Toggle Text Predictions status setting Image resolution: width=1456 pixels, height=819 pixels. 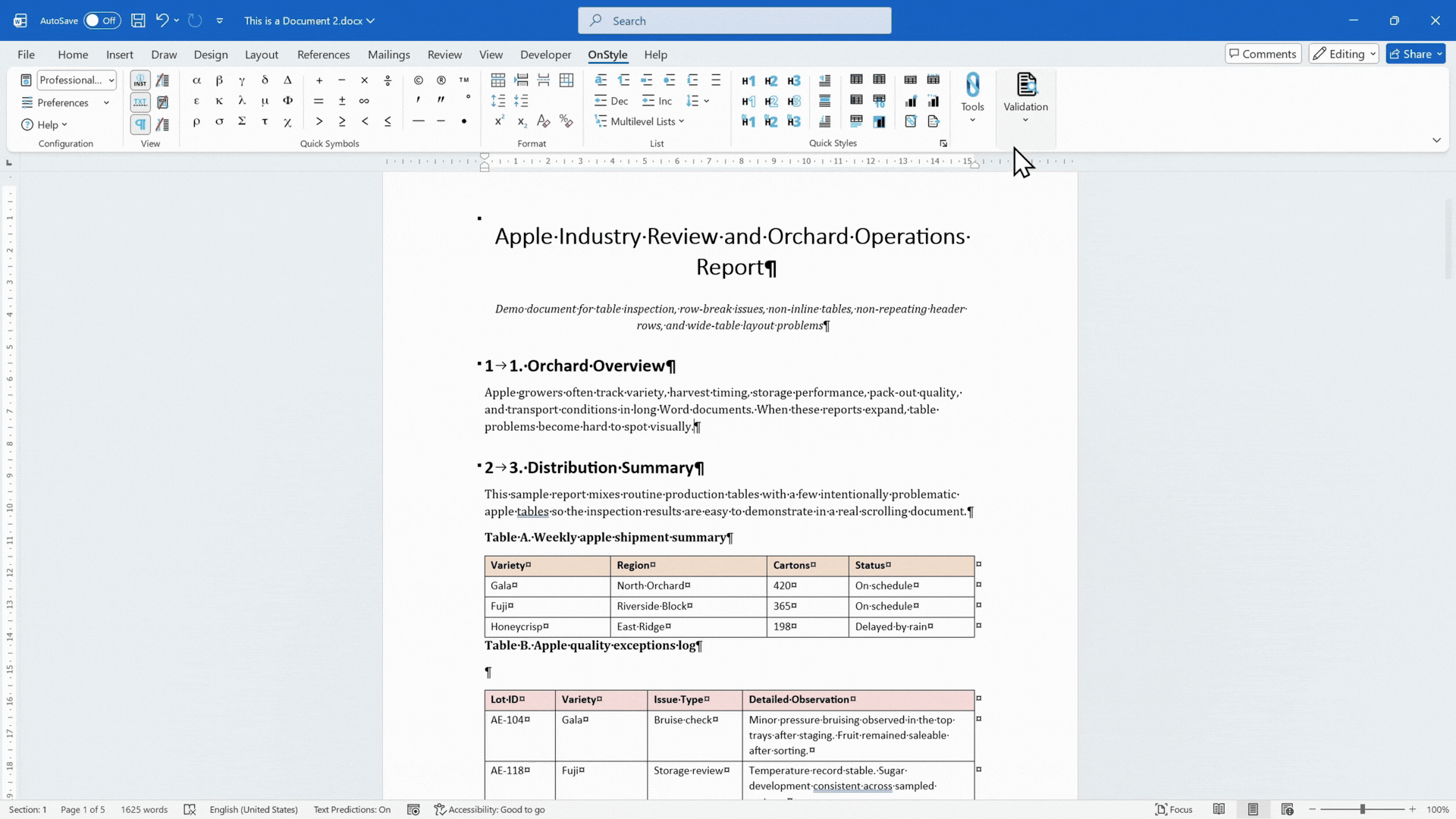(x=352, y=809)
